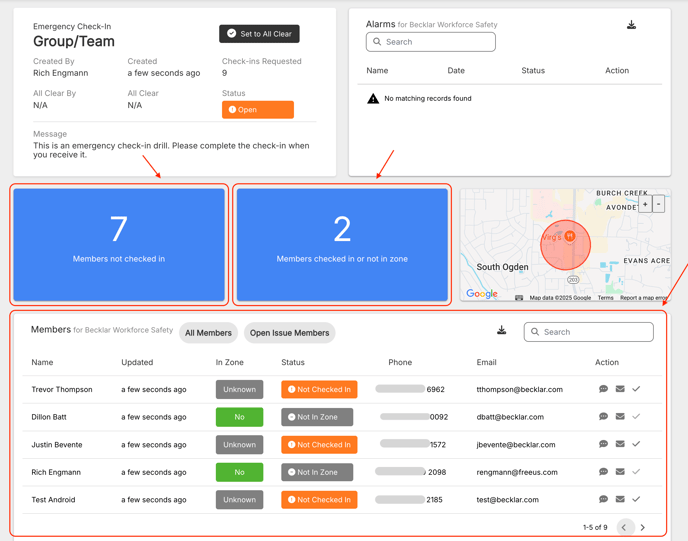
Task: Click email rengmann@freeus.com
Action: click(x=517, y=473)
